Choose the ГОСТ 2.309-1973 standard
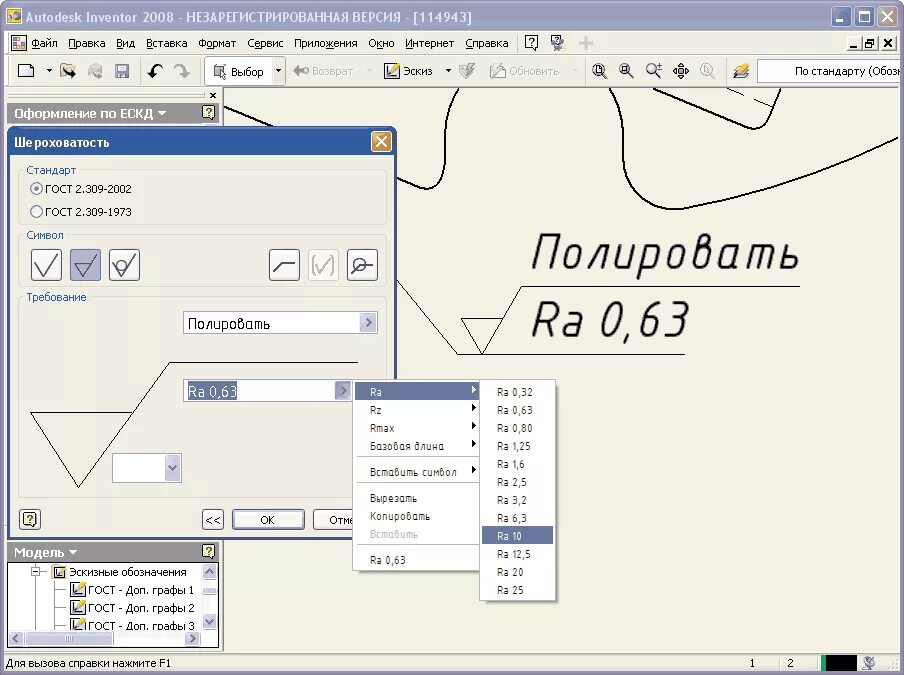The height and width of the screenshot is (675, 904). (x=81, y=212)
